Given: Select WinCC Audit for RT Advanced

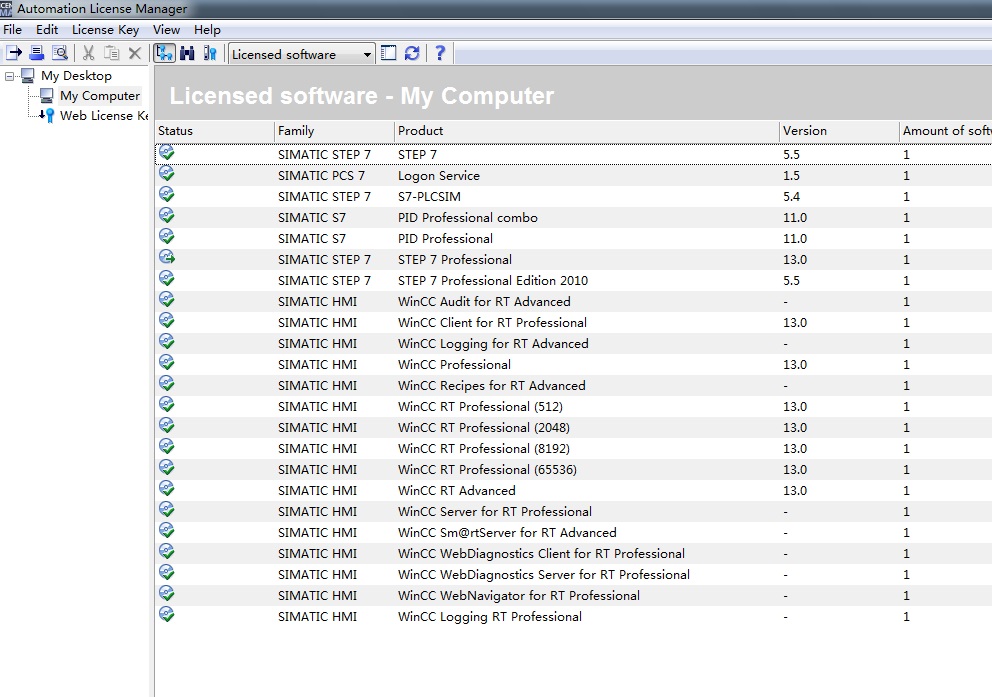Looking at the screenshot, I should point(484,302).
